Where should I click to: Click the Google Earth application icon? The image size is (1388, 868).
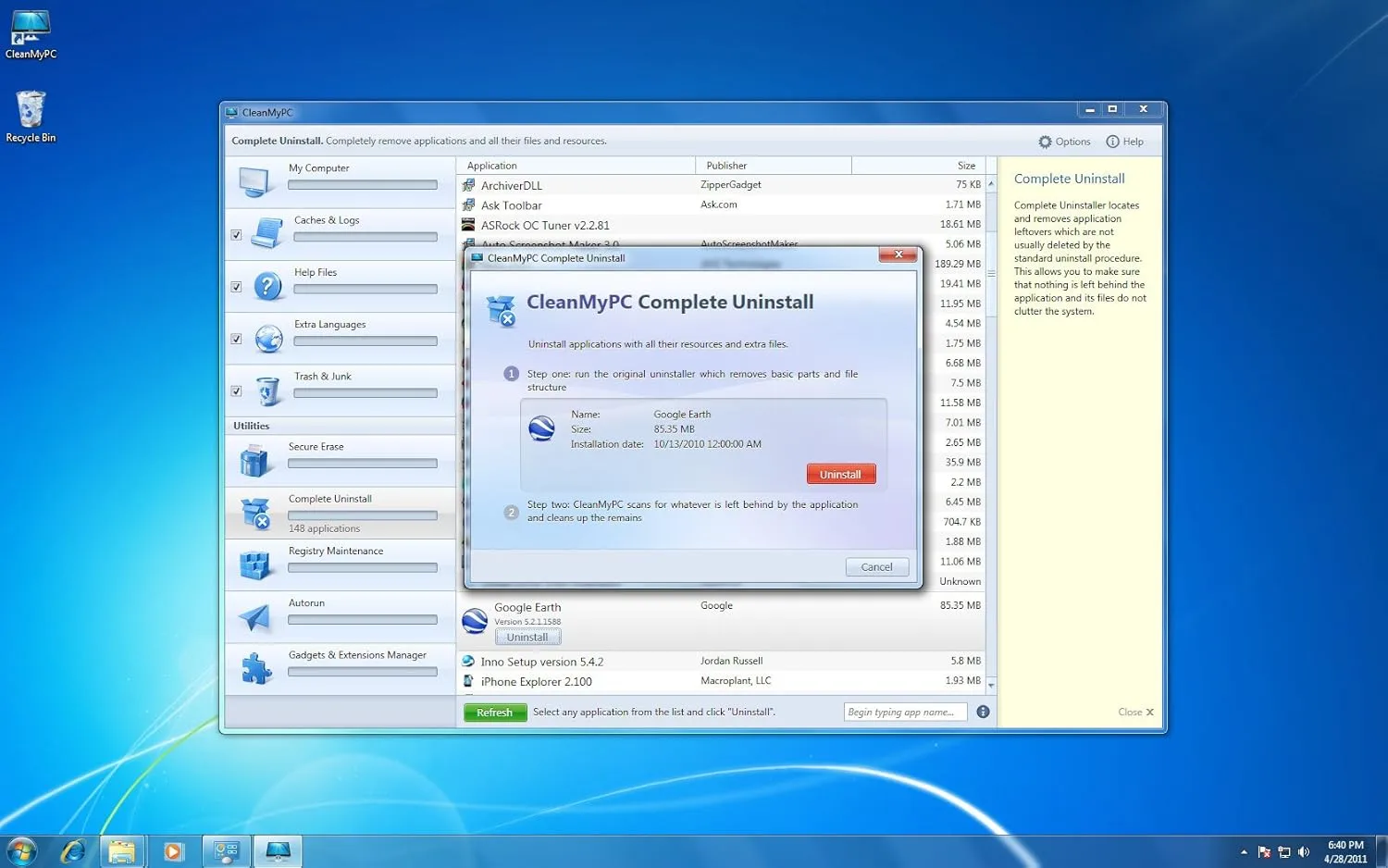pyautogui.click(x=475, y=621)
